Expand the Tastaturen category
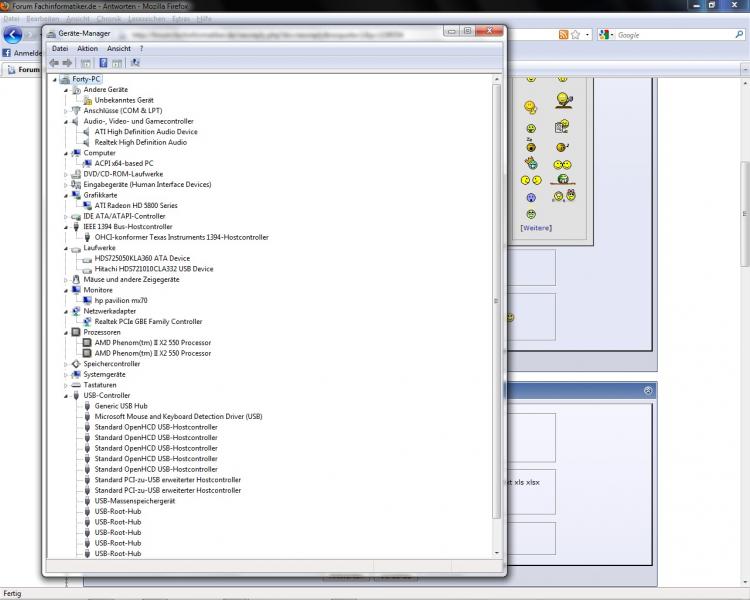This screenshot has width=750, height=600. point(66,385)
